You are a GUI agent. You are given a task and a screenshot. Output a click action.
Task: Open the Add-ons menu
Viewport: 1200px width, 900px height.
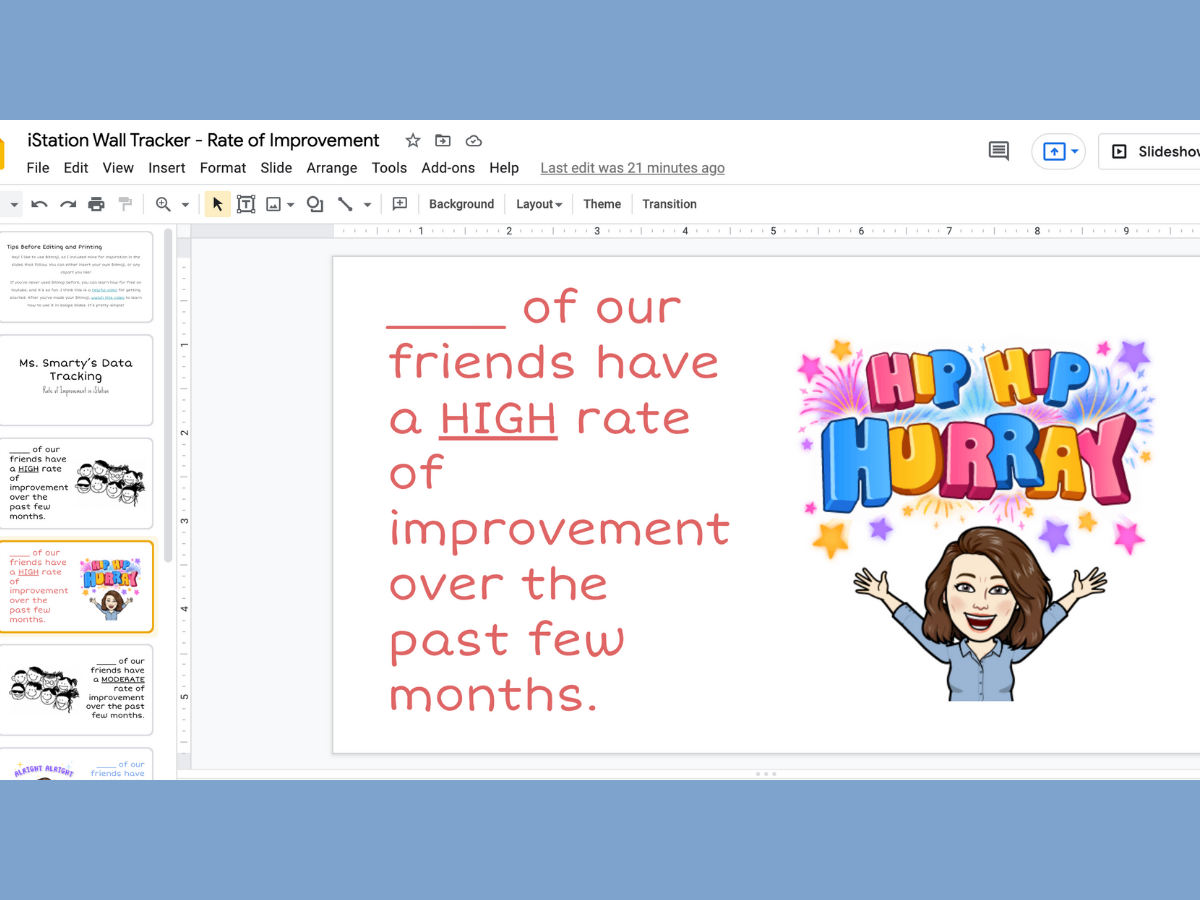click(448, 168)
